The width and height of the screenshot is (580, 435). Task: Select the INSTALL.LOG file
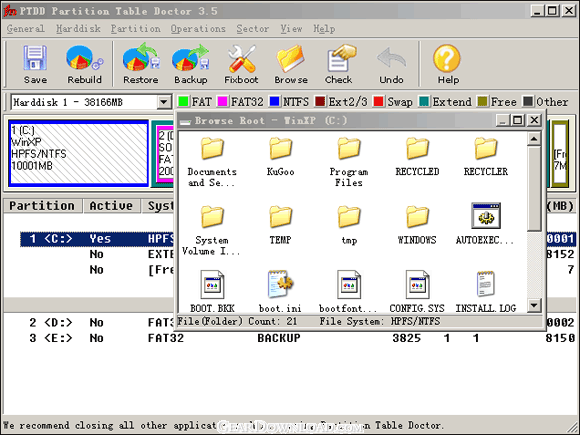486,291
